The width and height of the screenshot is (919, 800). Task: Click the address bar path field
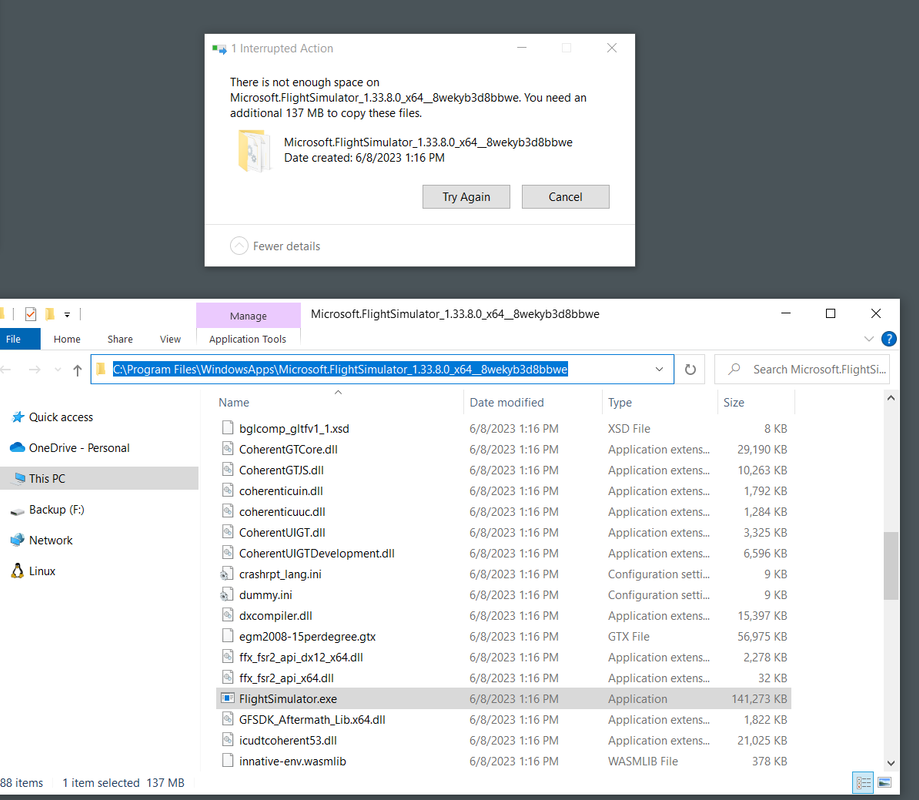coord(382,369)
